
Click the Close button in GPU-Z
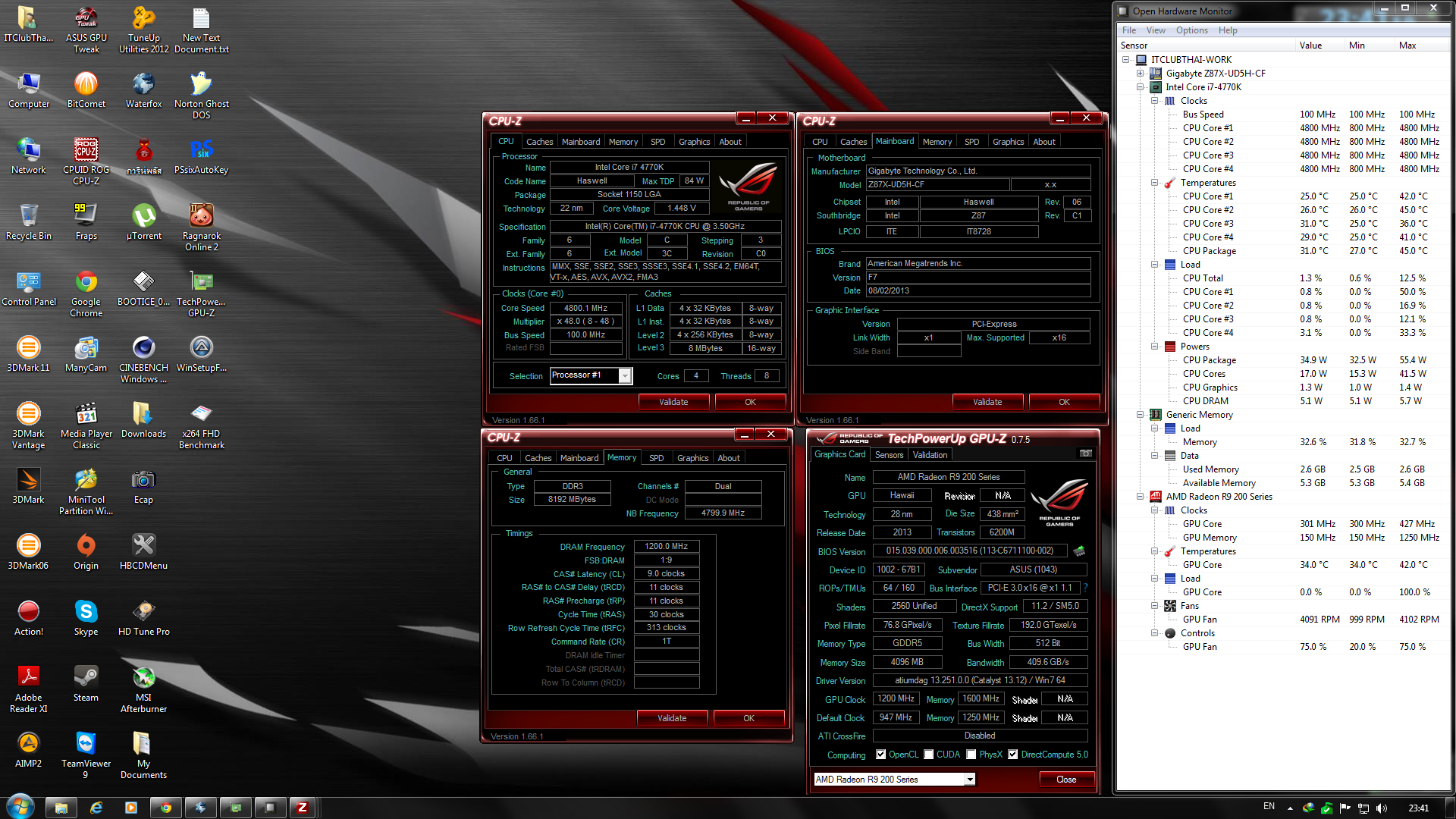coord(1065,780)
